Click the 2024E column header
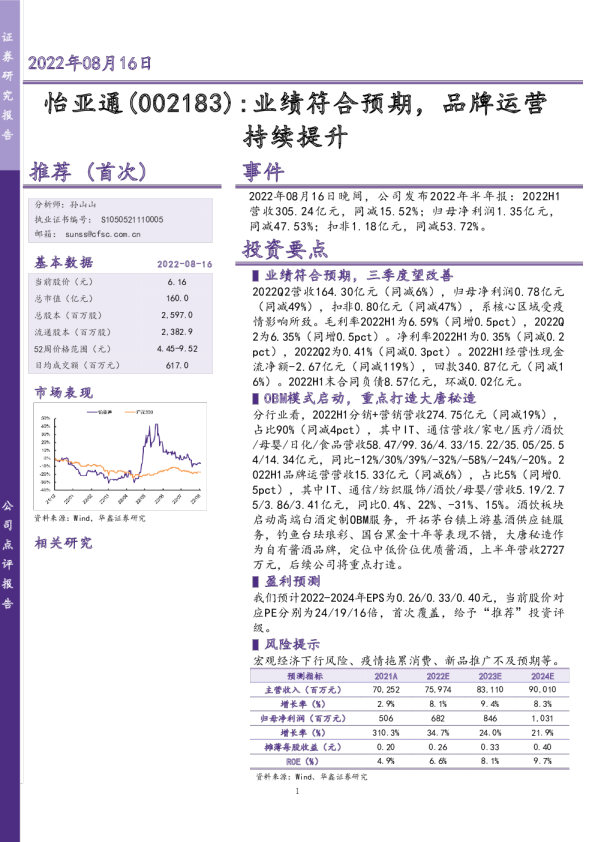This screenshot has height=842, width=595. (542, 676)
